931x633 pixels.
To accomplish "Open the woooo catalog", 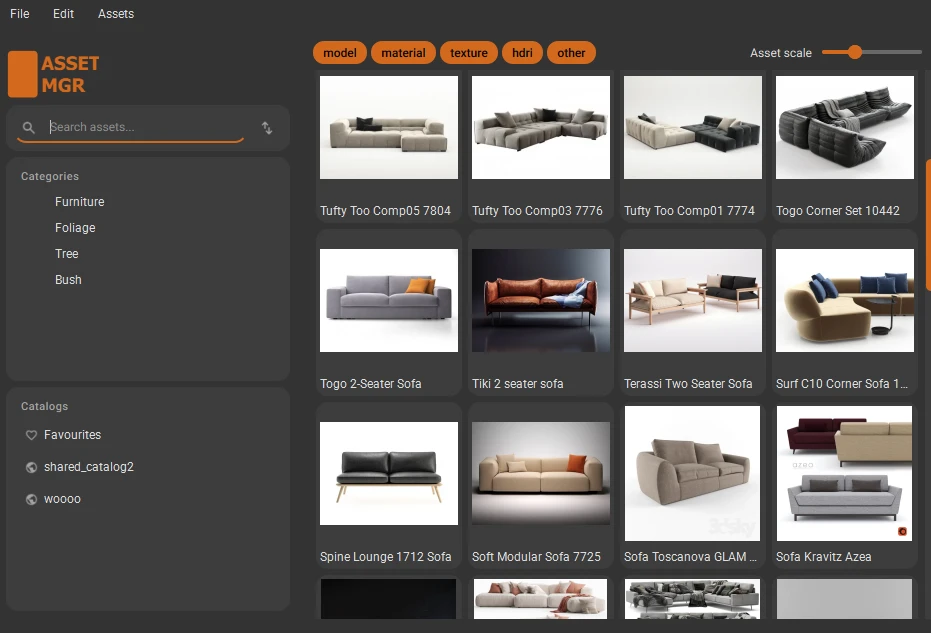I will coord(62,499).
